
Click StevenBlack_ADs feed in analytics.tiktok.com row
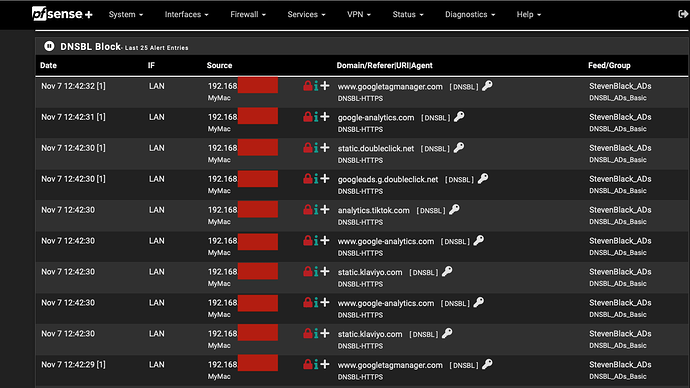coord(620,210)
